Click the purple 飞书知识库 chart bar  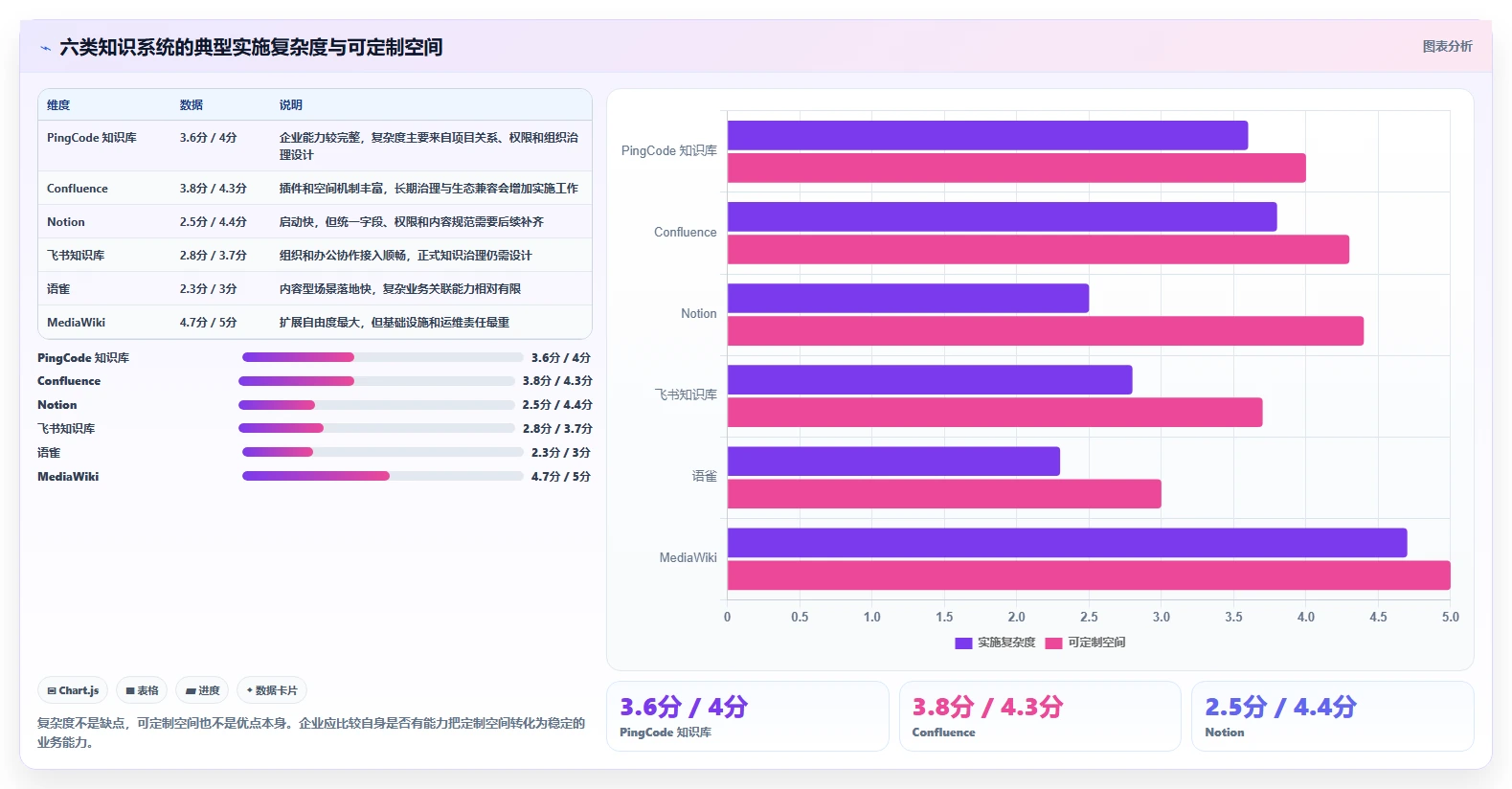[x=930, y=379]
